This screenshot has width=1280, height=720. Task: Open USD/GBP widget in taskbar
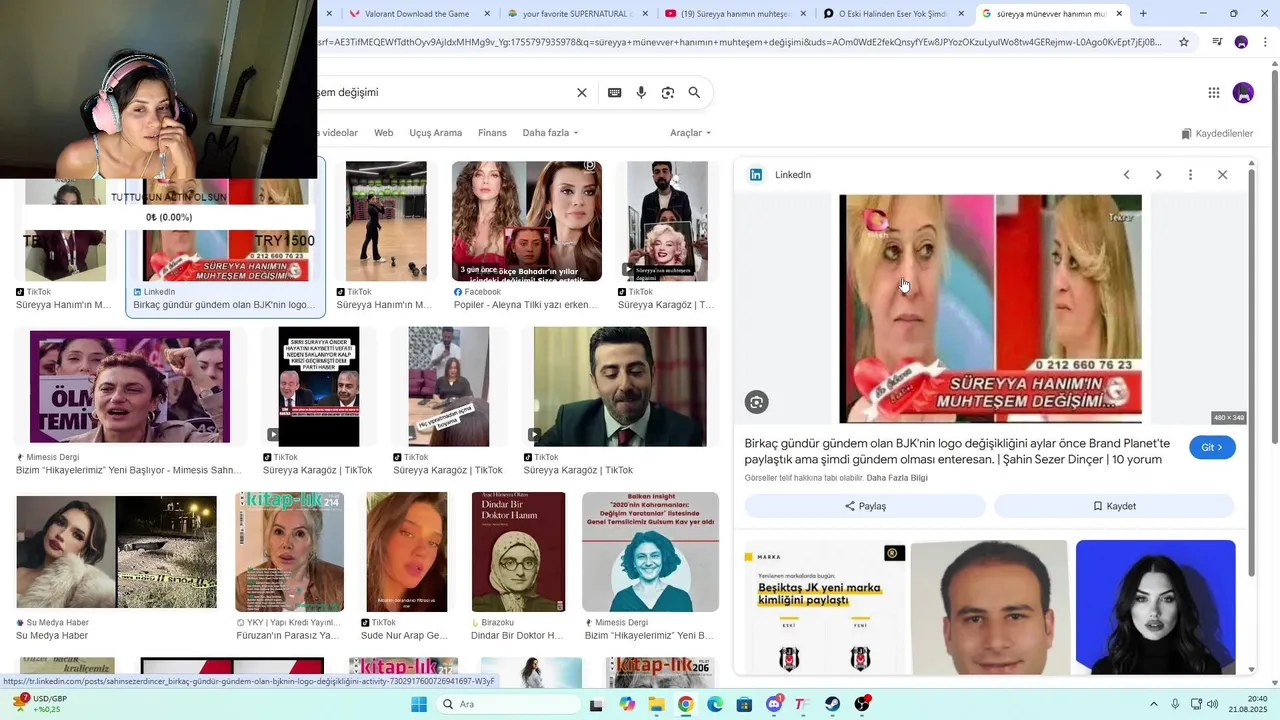tap(40, 704)
